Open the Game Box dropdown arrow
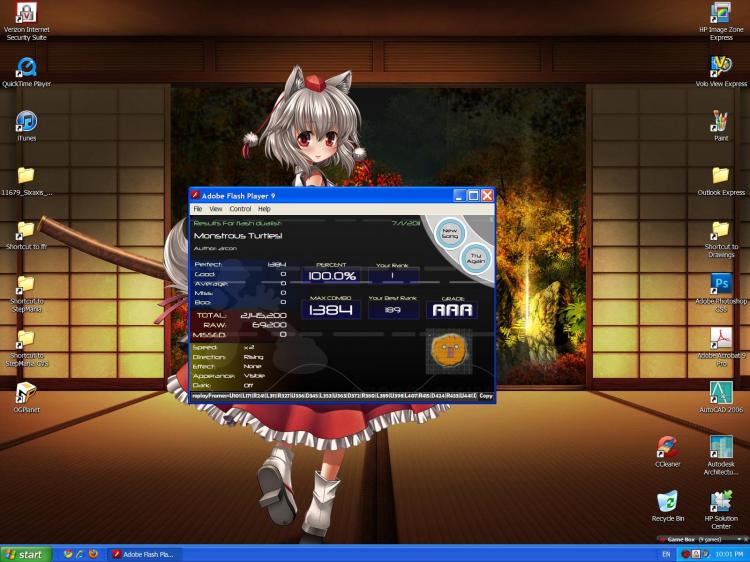750x562 pixels. pos(740,539)
